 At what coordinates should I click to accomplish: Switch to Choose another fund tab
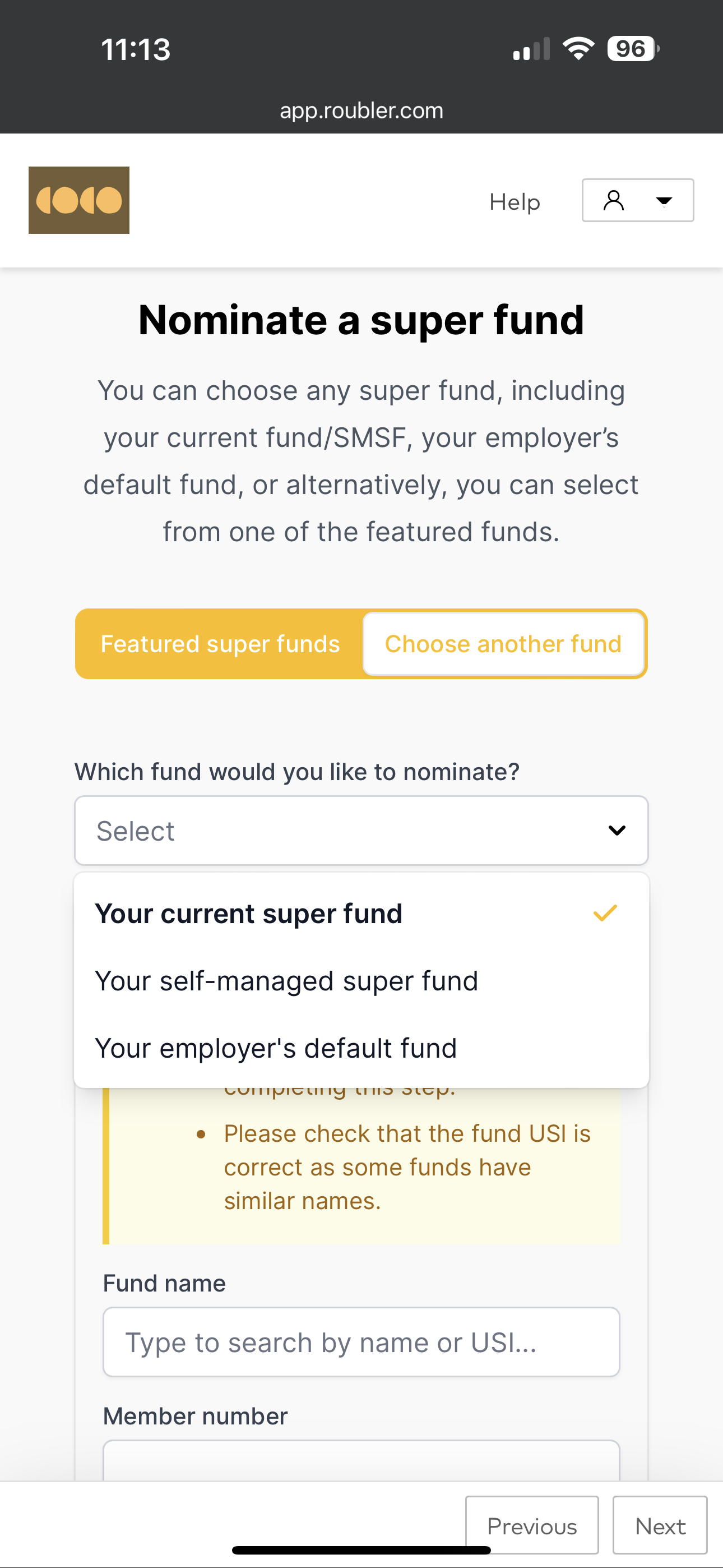[503, 644]
